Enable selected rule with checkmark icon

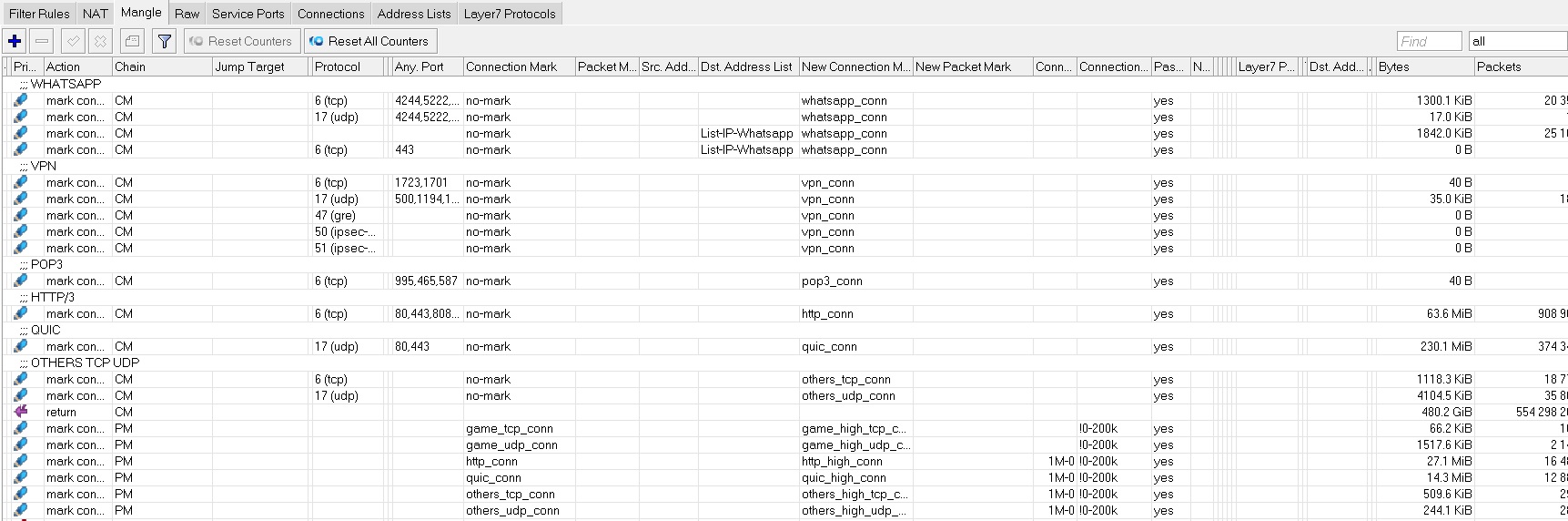[x=74, y=41]
